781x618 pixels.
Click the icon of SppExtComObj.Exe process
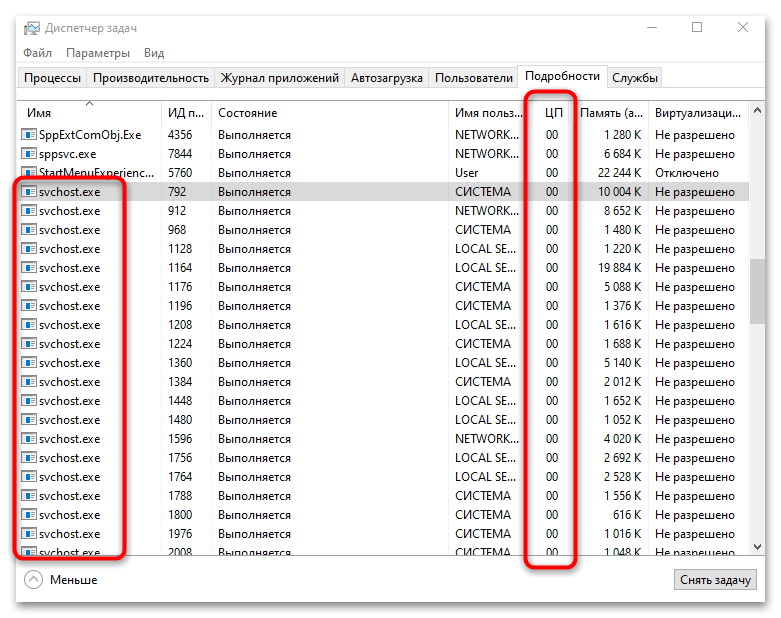point(29,134)
